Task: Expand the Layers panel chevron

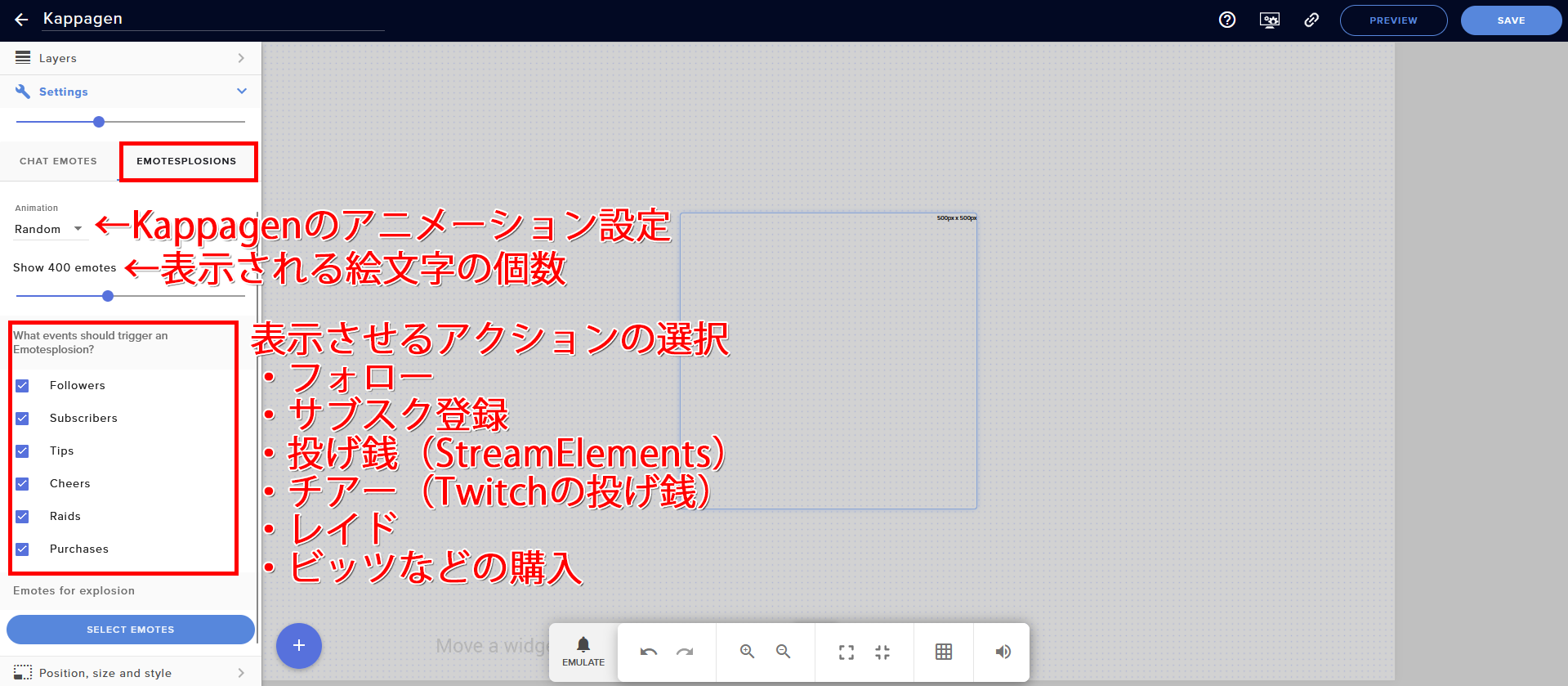Action: [241, 58]
